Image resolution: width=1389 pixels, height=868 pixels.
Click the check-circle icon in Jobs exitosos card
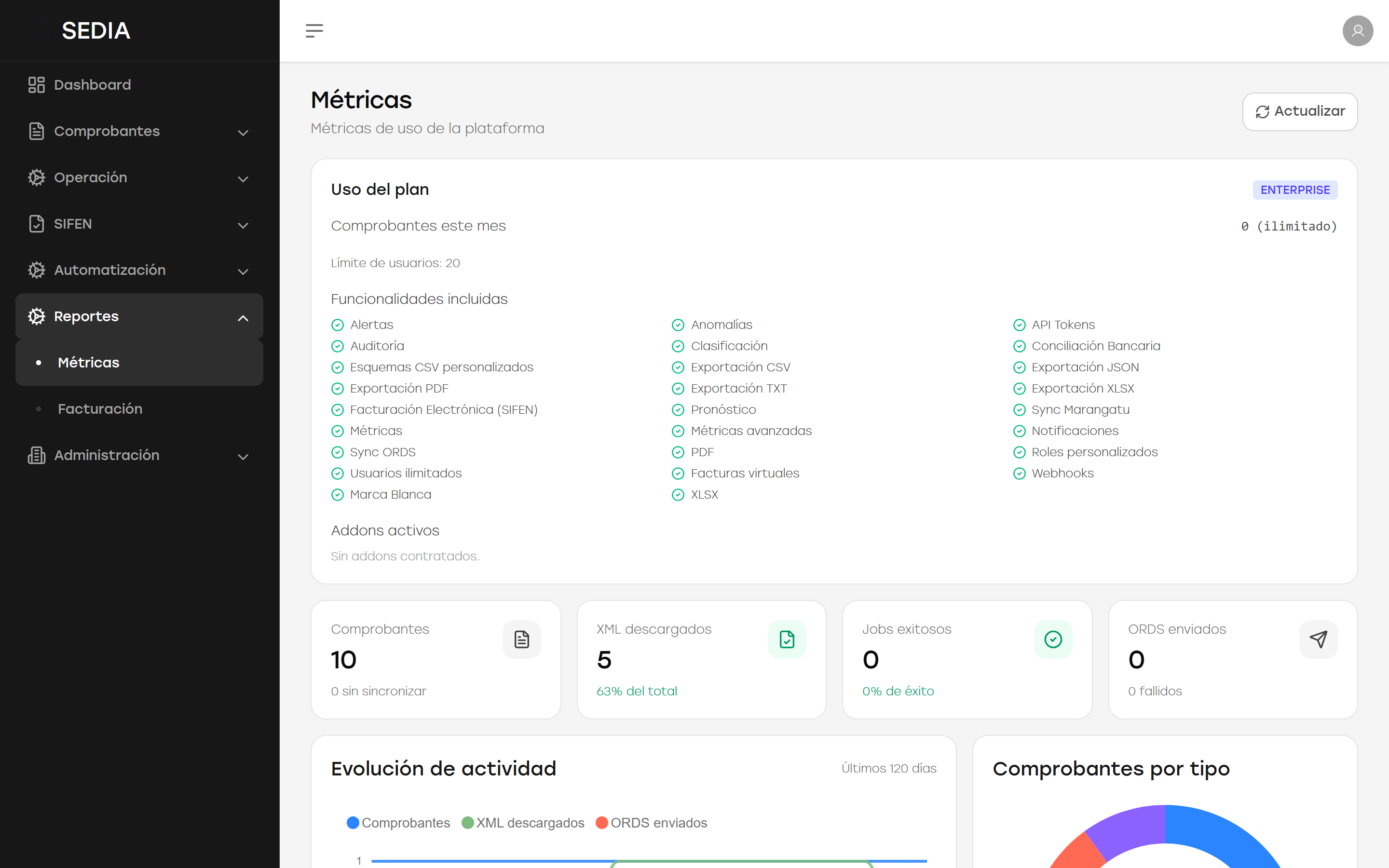click(x=1053, y=639)
